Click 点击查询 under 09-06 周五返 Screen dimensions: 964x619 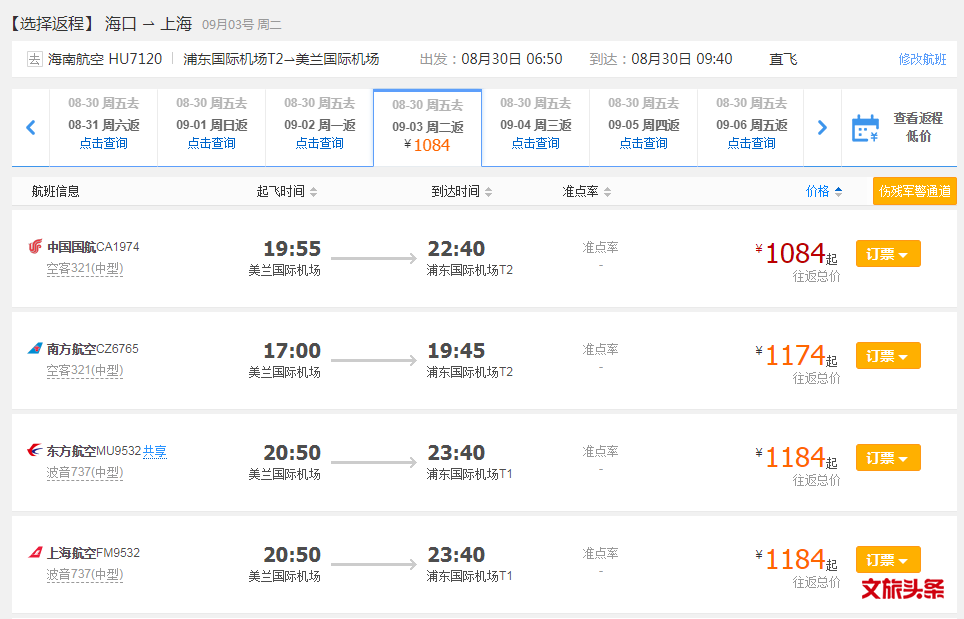tap(751, 143)
